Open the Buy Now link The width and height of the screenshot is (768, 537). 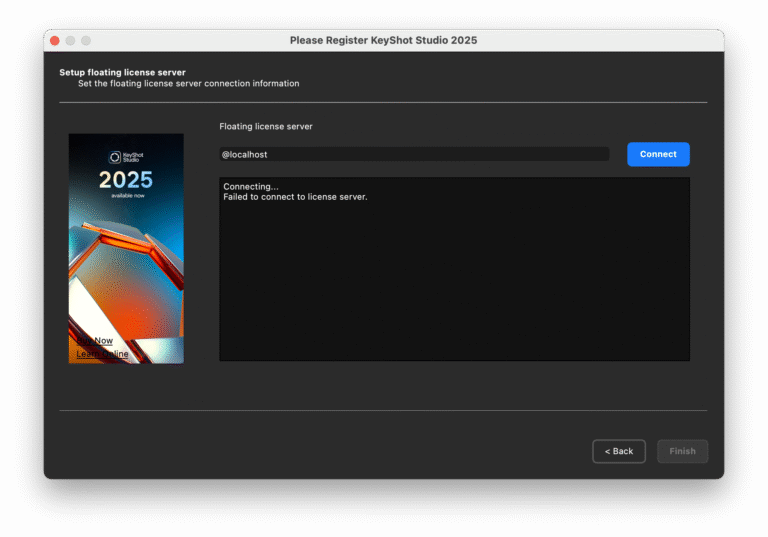tap(95, 341)
